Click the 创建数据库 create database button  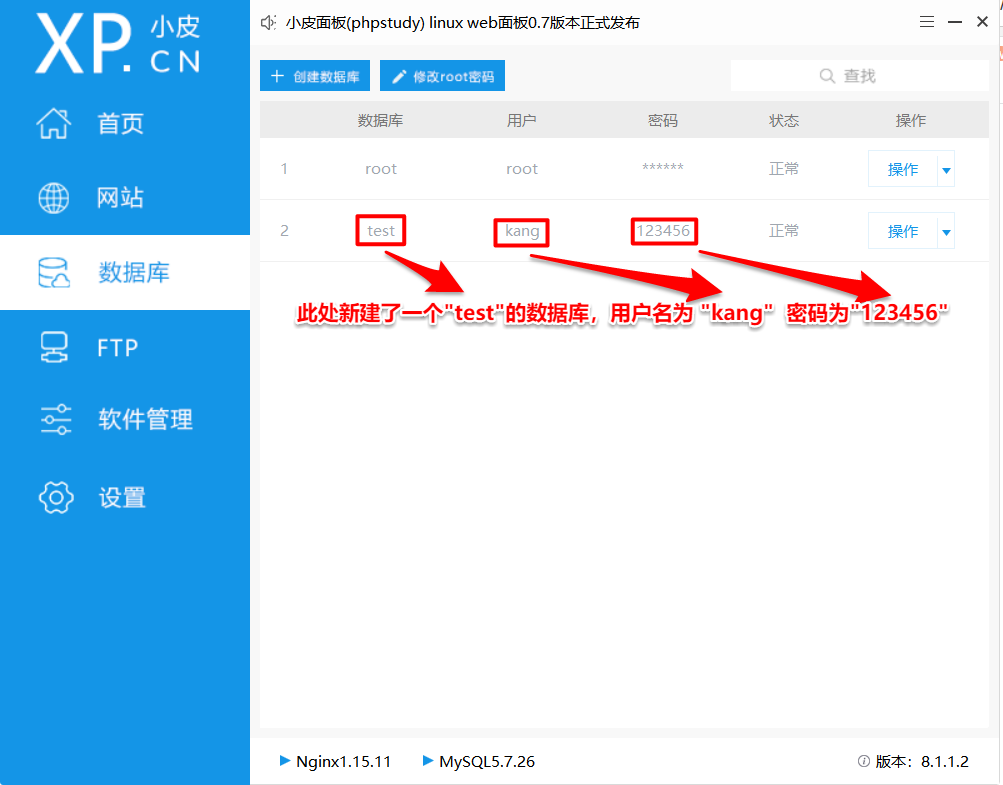314,75
